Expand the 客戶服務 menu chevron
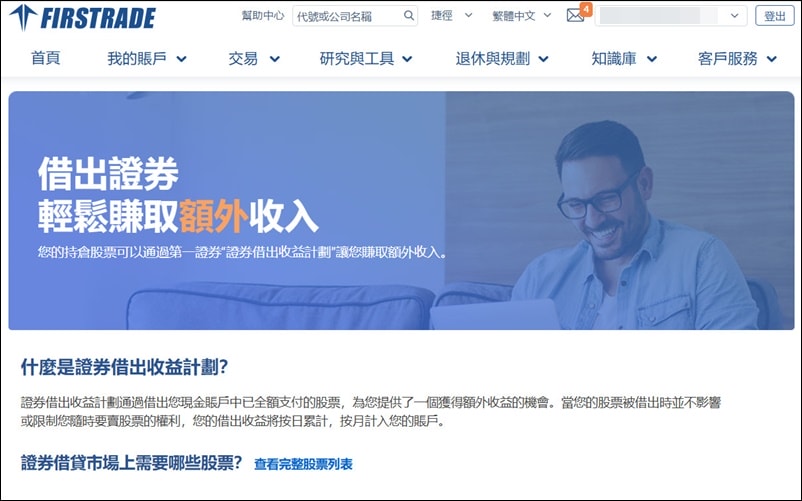Viewport: 802px width, 501px height. click(772, 59)
